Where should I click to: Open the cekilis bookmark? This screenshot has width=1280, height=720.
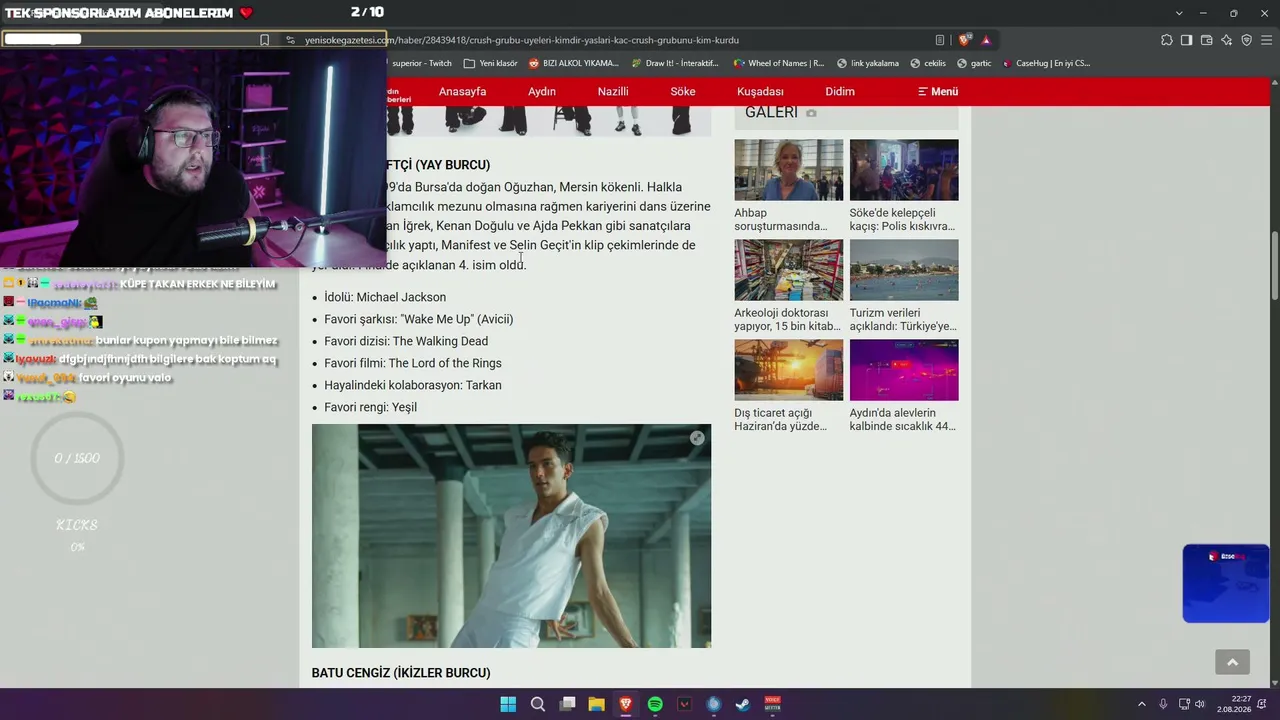(928, 63)
